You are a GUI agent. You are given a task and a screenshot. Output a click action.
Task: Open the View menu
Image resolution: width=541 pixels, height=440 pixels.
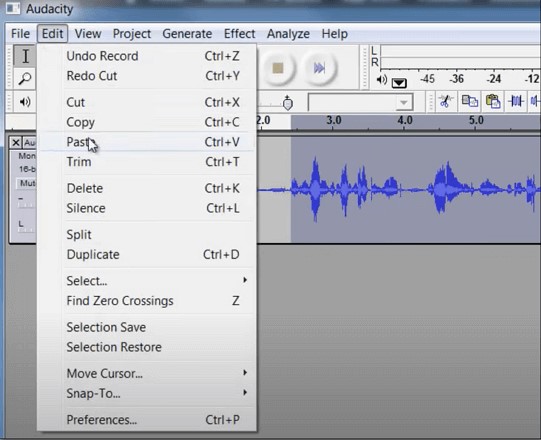[88, 34]
